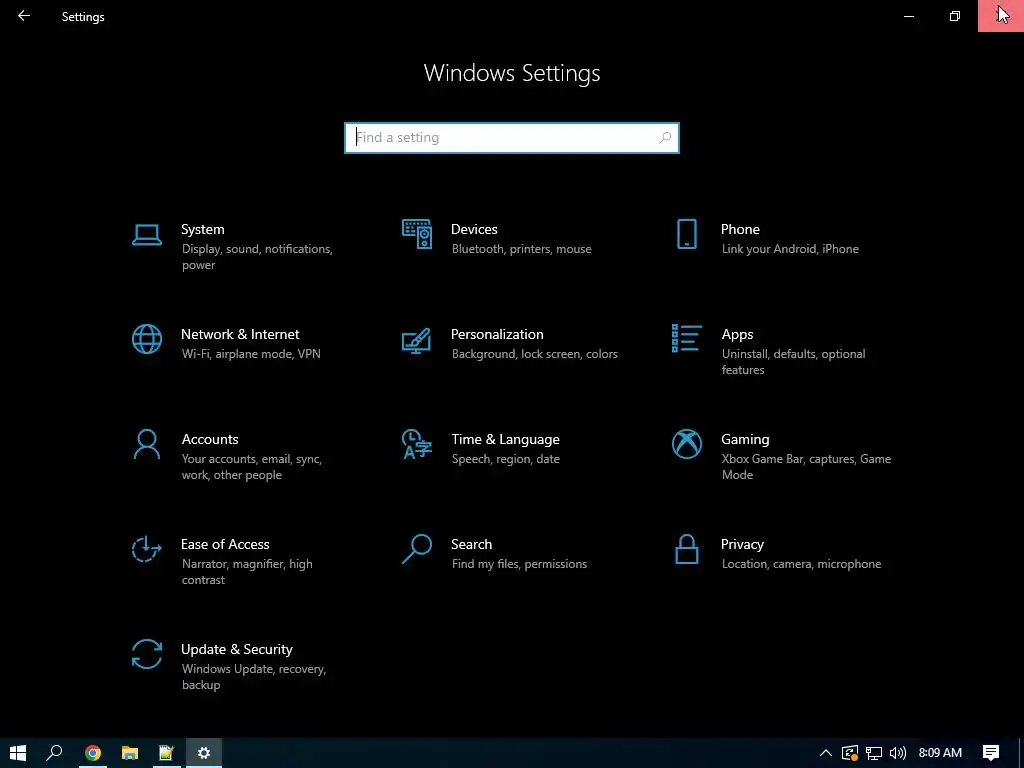Open the System settings title link
Viewport: 1024px width, 768px height.
pos(202,229)
